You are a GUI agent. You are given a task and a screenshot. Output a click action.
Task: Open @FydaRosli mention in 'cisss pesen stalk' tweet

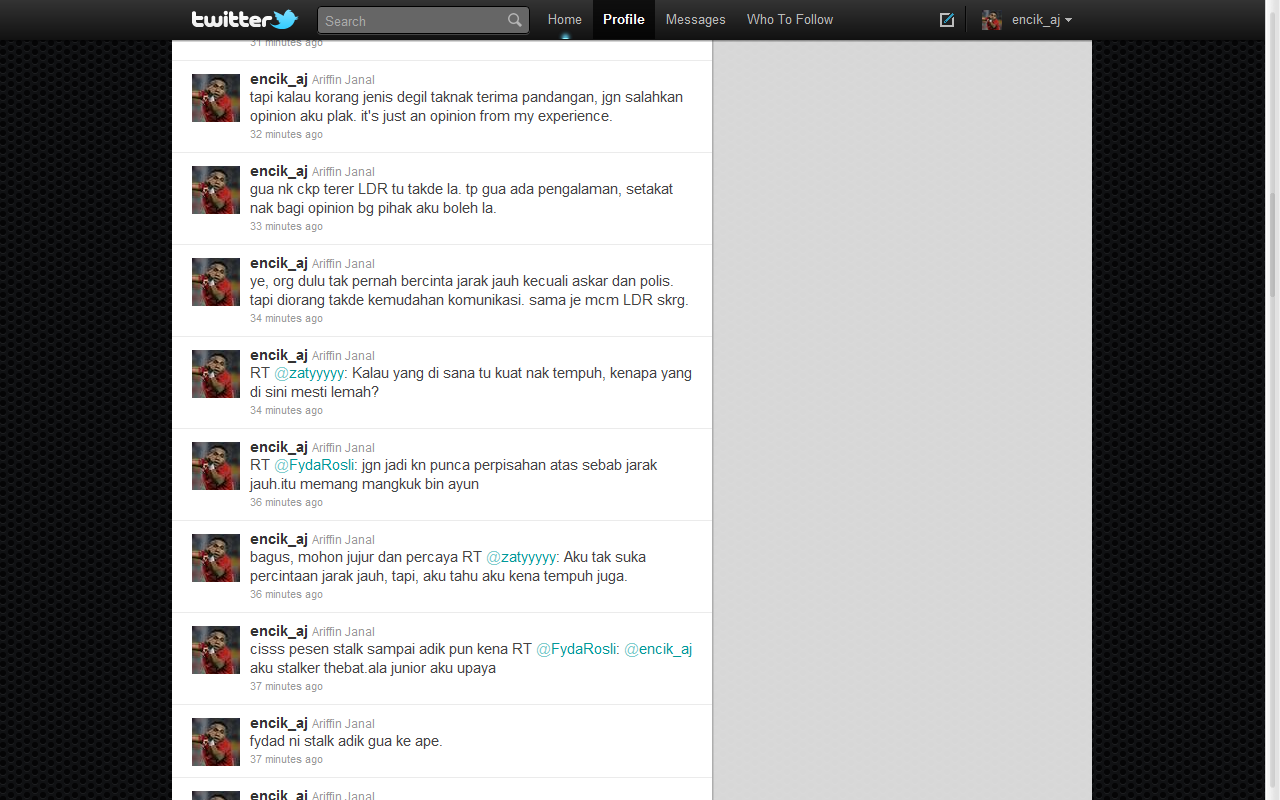pos(576,649)
